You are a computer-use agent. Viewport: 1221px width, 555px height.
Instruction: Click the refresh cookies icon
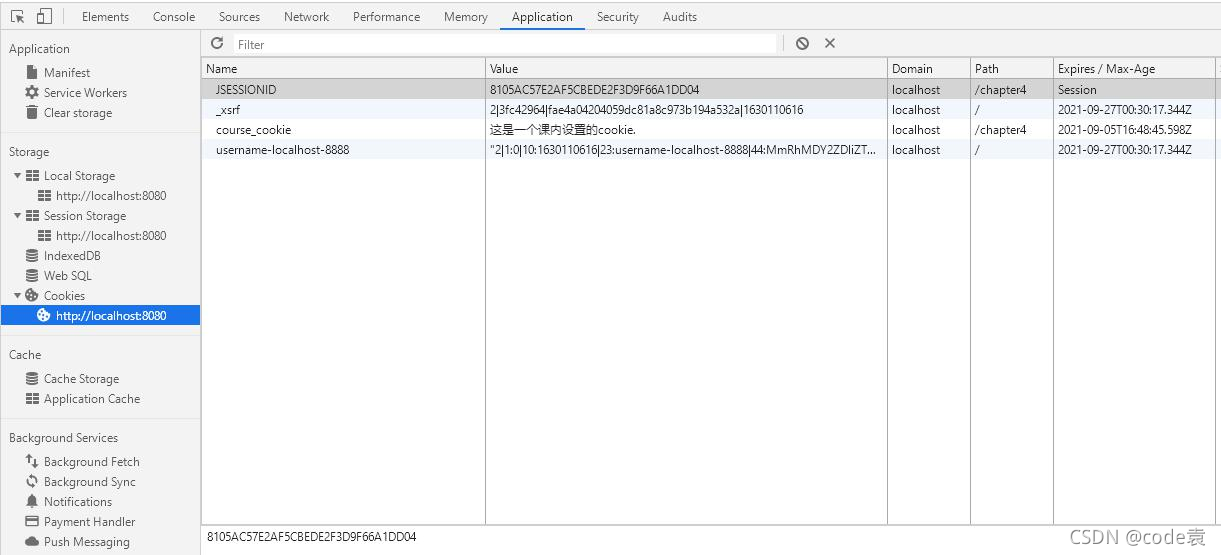tap(217, 44)
